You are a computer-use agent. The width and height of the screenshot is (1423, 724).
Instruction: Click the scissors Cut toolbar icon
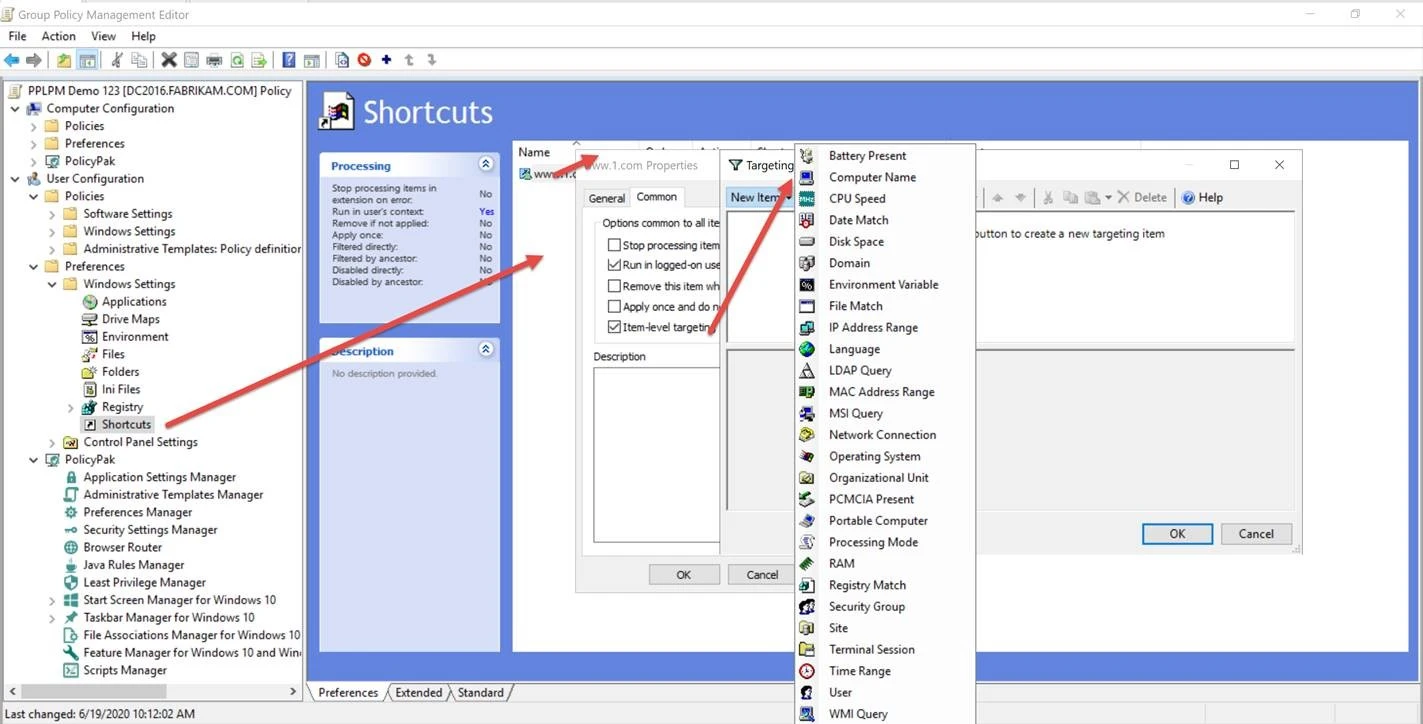117,60
